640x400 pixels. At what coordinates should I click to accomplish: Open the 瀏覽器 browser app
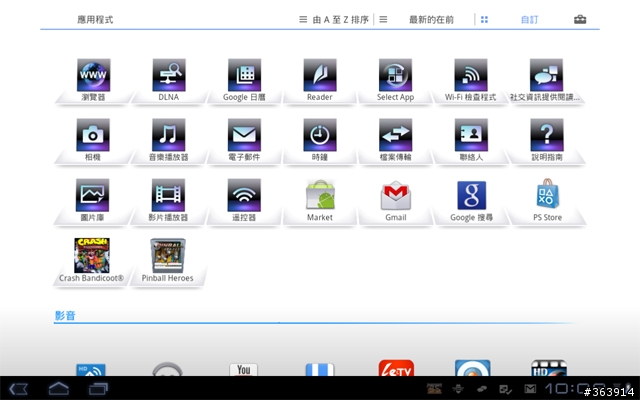(x=93, y=80)
